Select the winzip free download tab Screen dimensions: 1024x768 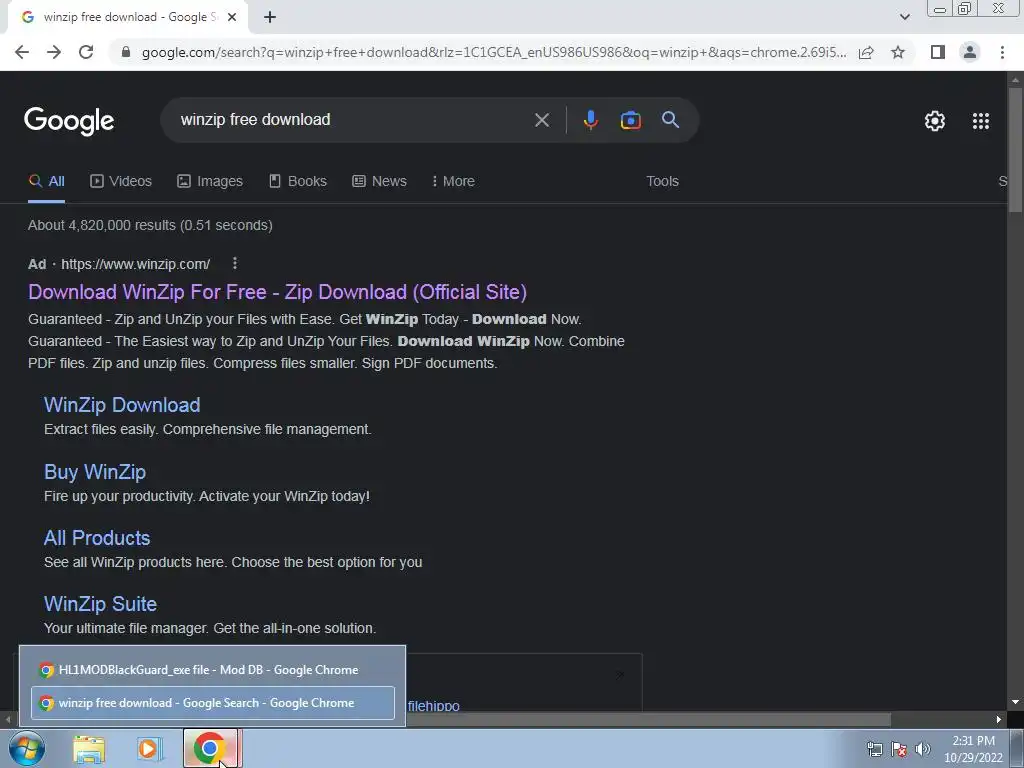128,17
